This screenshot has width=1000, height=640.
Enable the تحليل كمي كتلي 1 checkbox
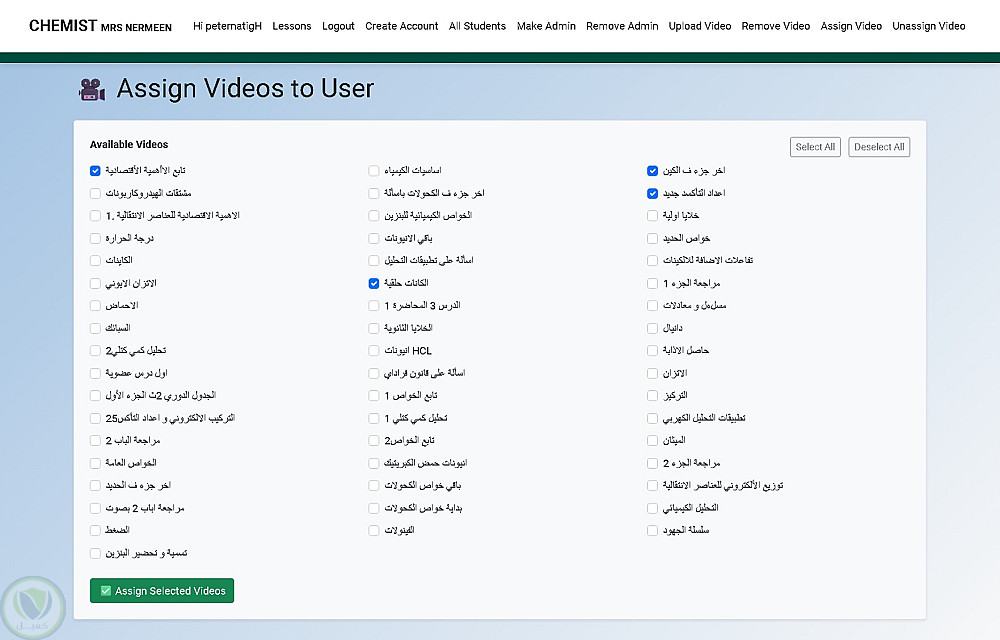[x=374, y=418]
